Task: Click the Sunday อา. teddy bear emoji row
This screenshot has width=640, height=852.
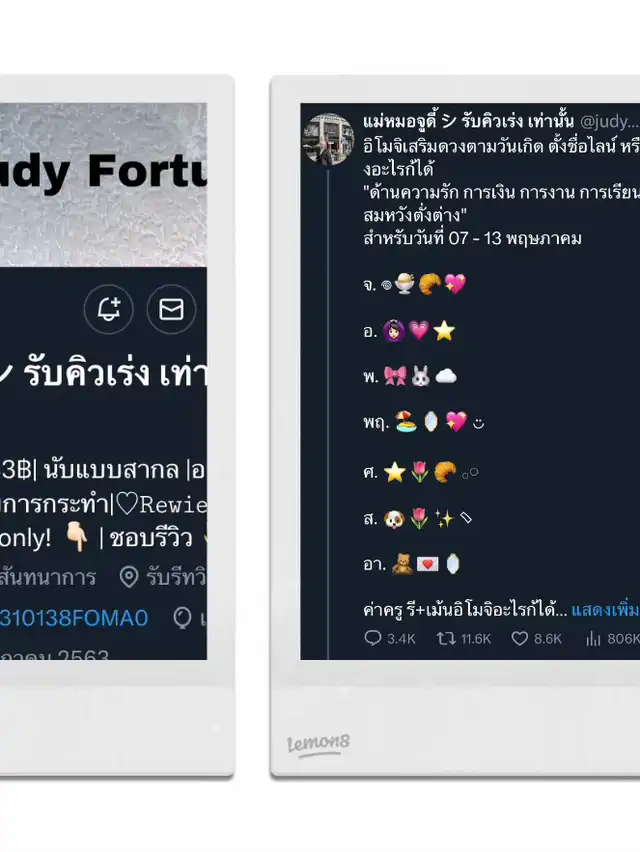Action: click(x=412, y=564)
